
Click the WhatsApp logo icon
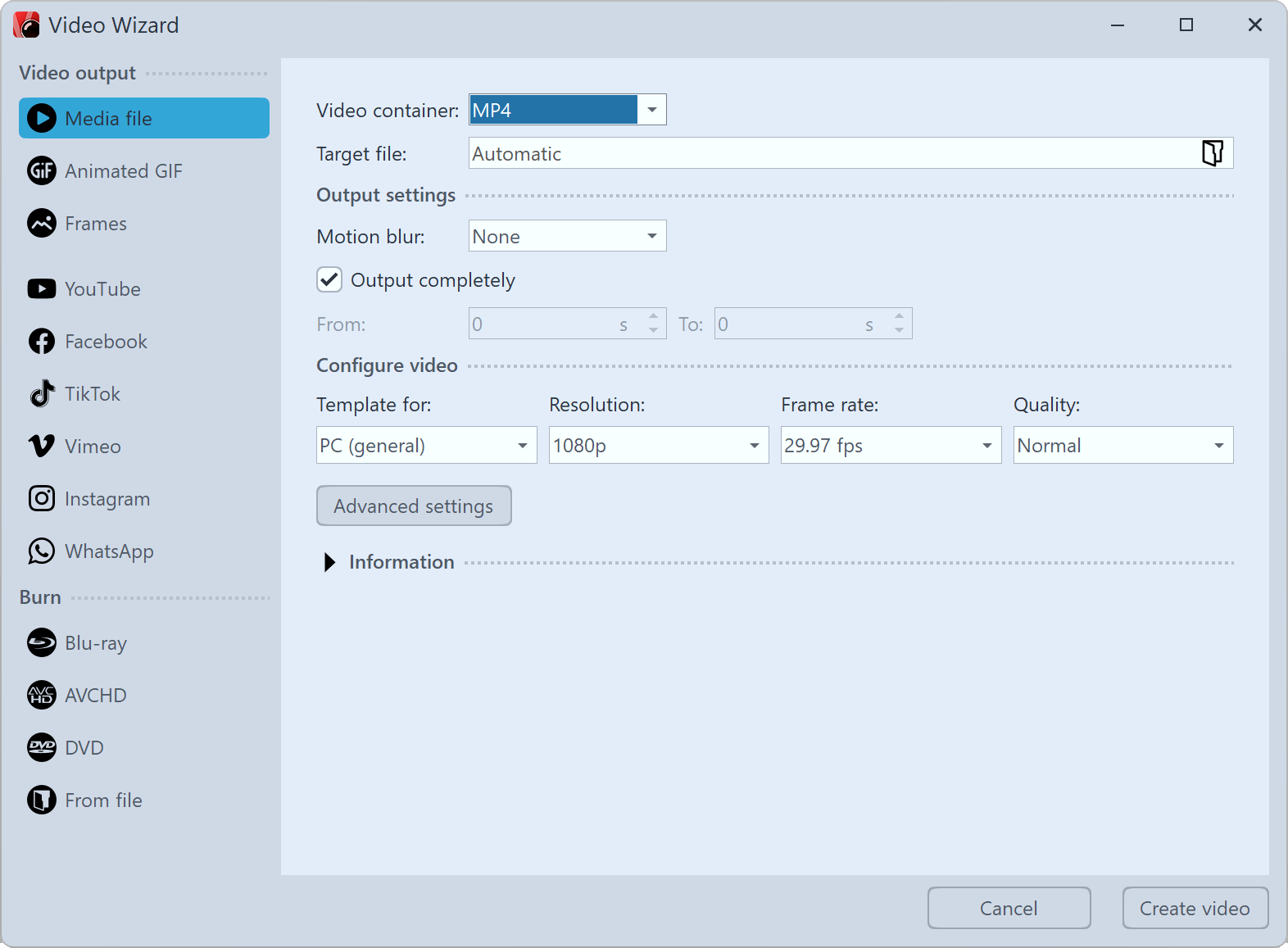(x=42, y=551)
